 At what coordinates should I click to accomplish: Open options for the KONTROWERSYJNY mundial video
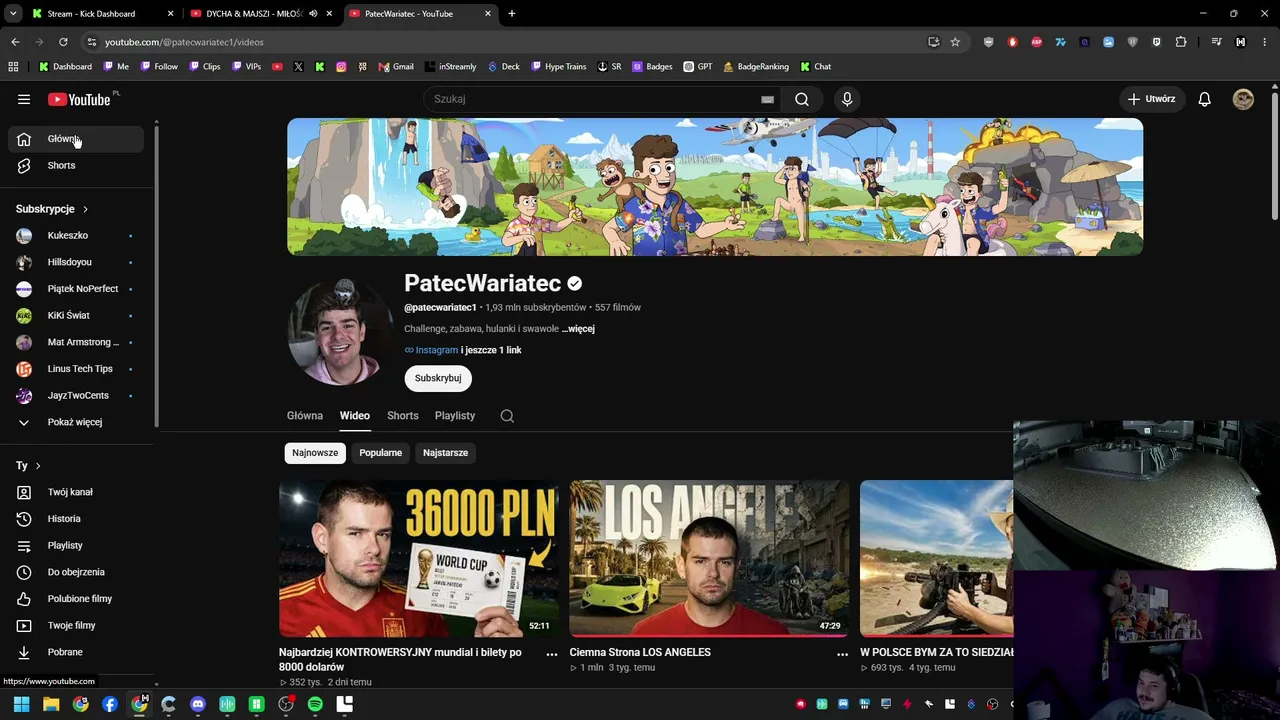551,654
